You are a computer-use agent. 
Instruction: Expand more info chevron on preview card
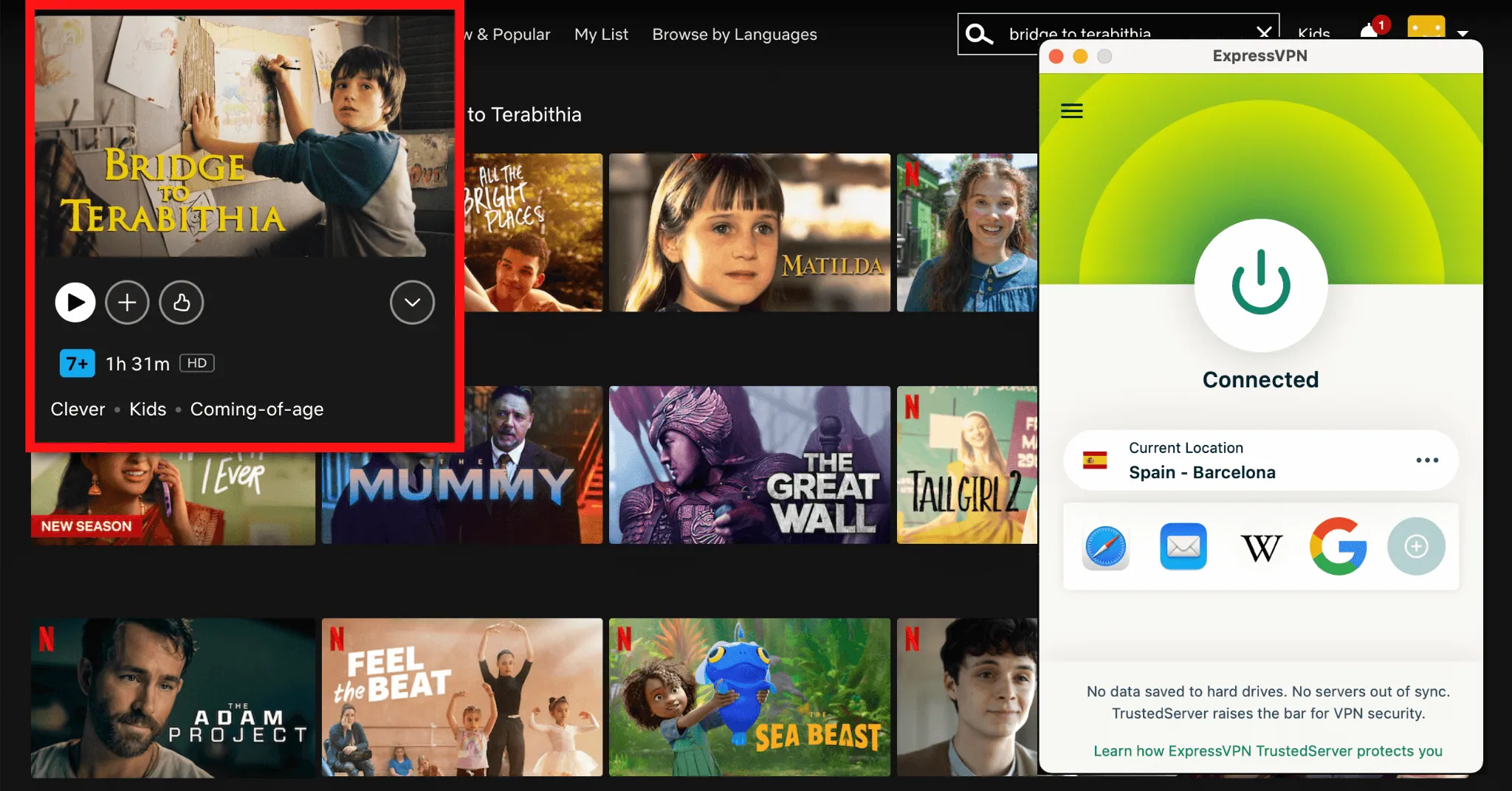point(412,303)
